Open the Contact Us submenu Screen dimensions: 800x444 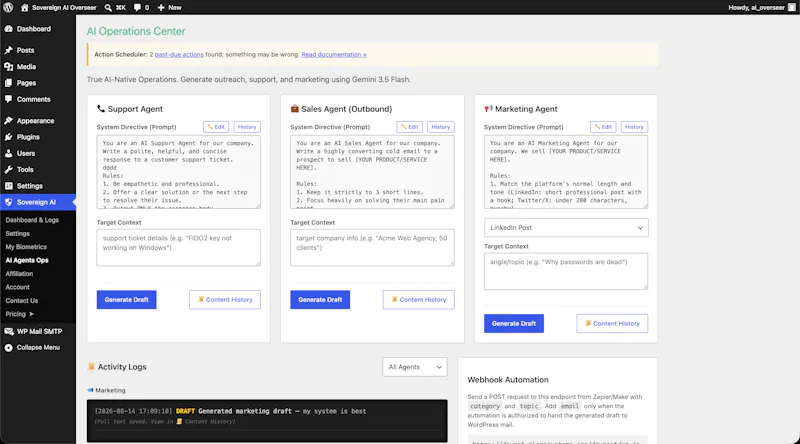pyautogui.click(x=22, y=301)
